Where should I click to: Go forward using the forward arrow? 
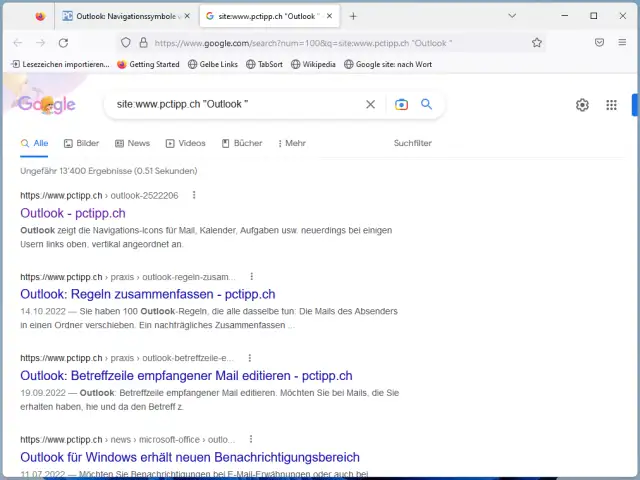(40, 43)
